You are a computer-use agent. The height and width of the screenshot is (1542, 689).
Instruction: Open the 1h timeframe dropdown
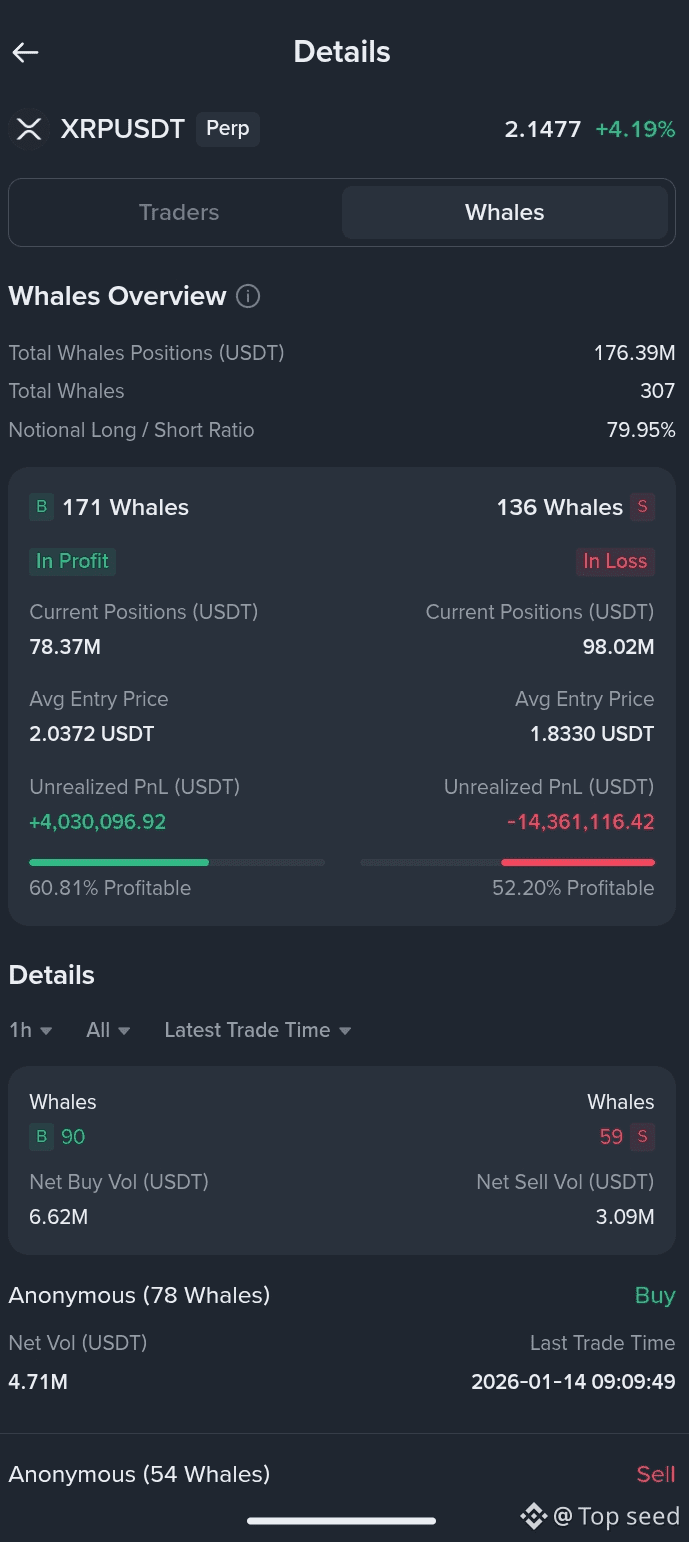30,1030
